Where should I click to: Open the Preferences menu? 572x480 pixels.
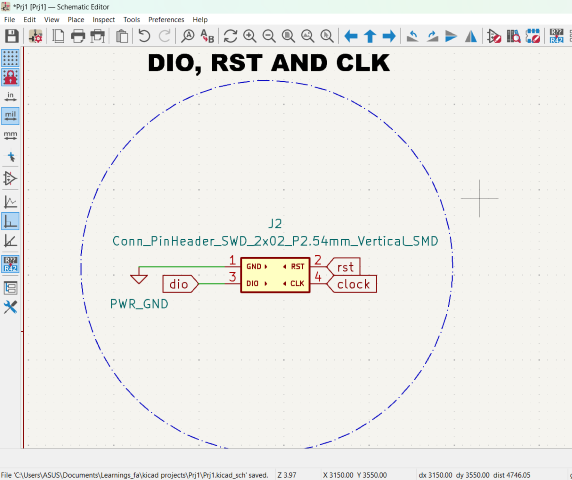[x=166, y=20]
